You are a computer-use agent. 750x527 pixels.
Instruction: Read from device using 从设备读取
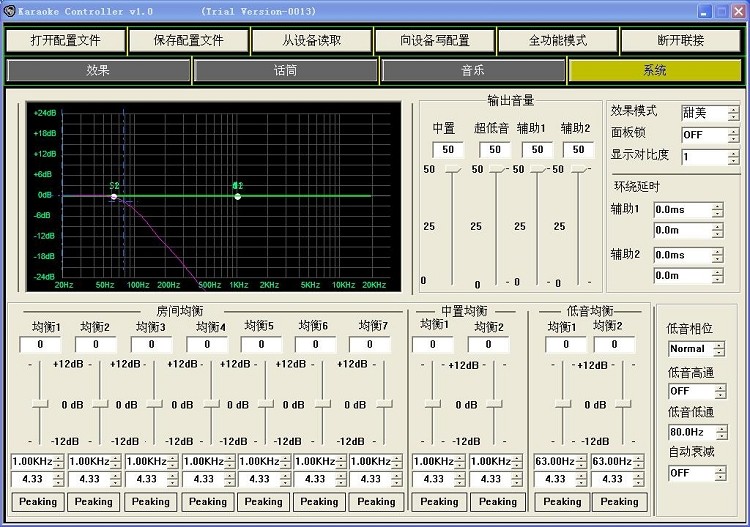tap(311, 41)
